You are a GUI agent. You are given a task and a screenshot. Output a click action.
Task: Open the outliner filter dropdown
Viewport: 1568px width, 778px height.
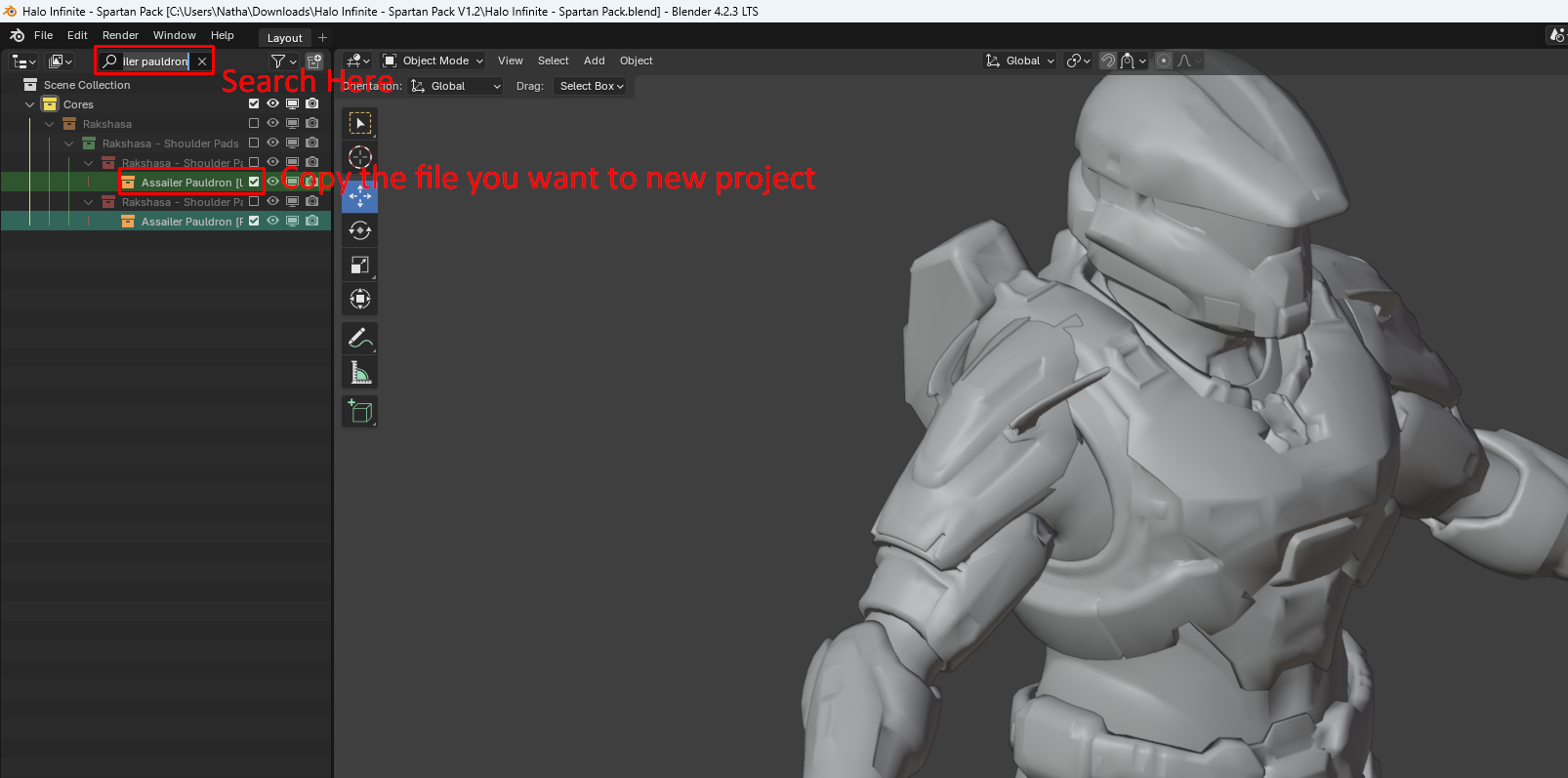tap(284, 61)
